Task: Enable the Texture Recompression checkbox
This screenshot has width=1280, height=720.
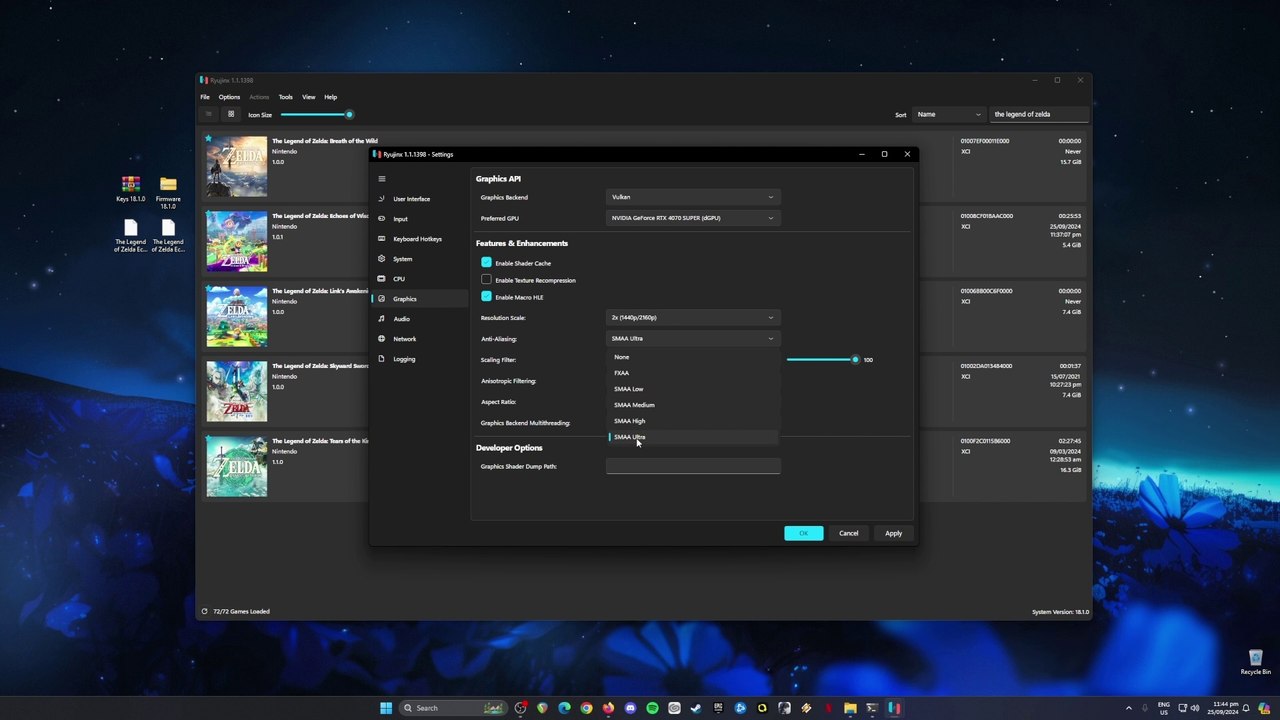Action: pos(486,280)
